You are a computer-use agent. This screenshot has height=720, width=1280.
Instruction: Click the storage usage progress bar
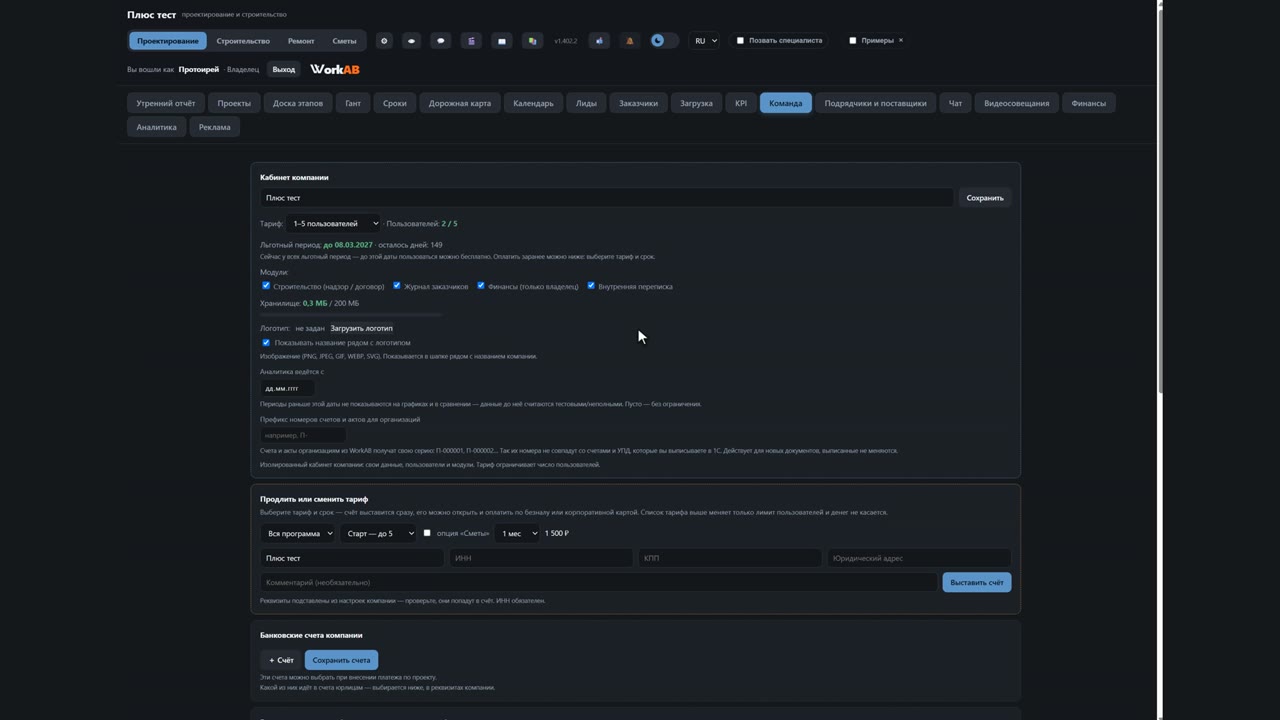[350, 314]
